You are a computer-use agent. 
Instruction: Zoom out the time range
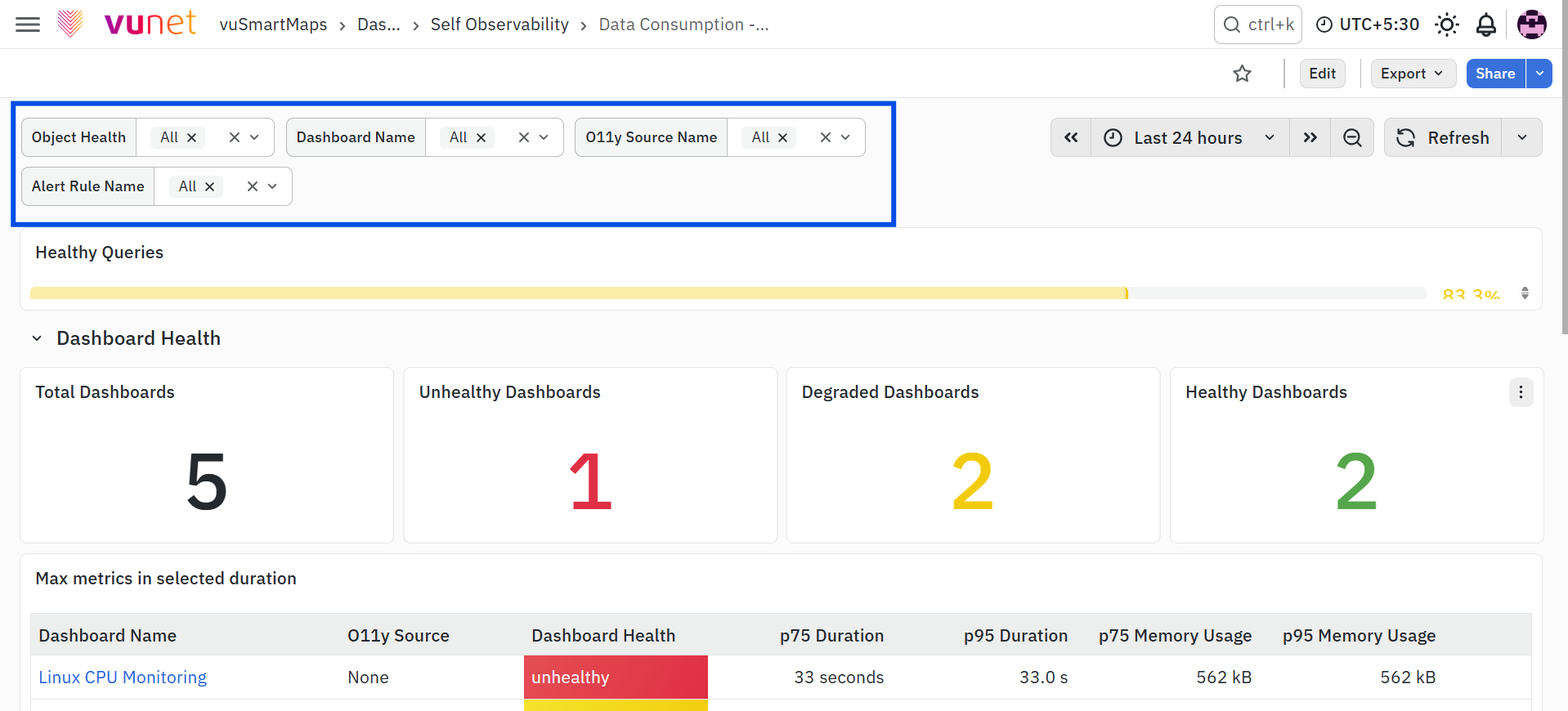tap(1353, 137)
